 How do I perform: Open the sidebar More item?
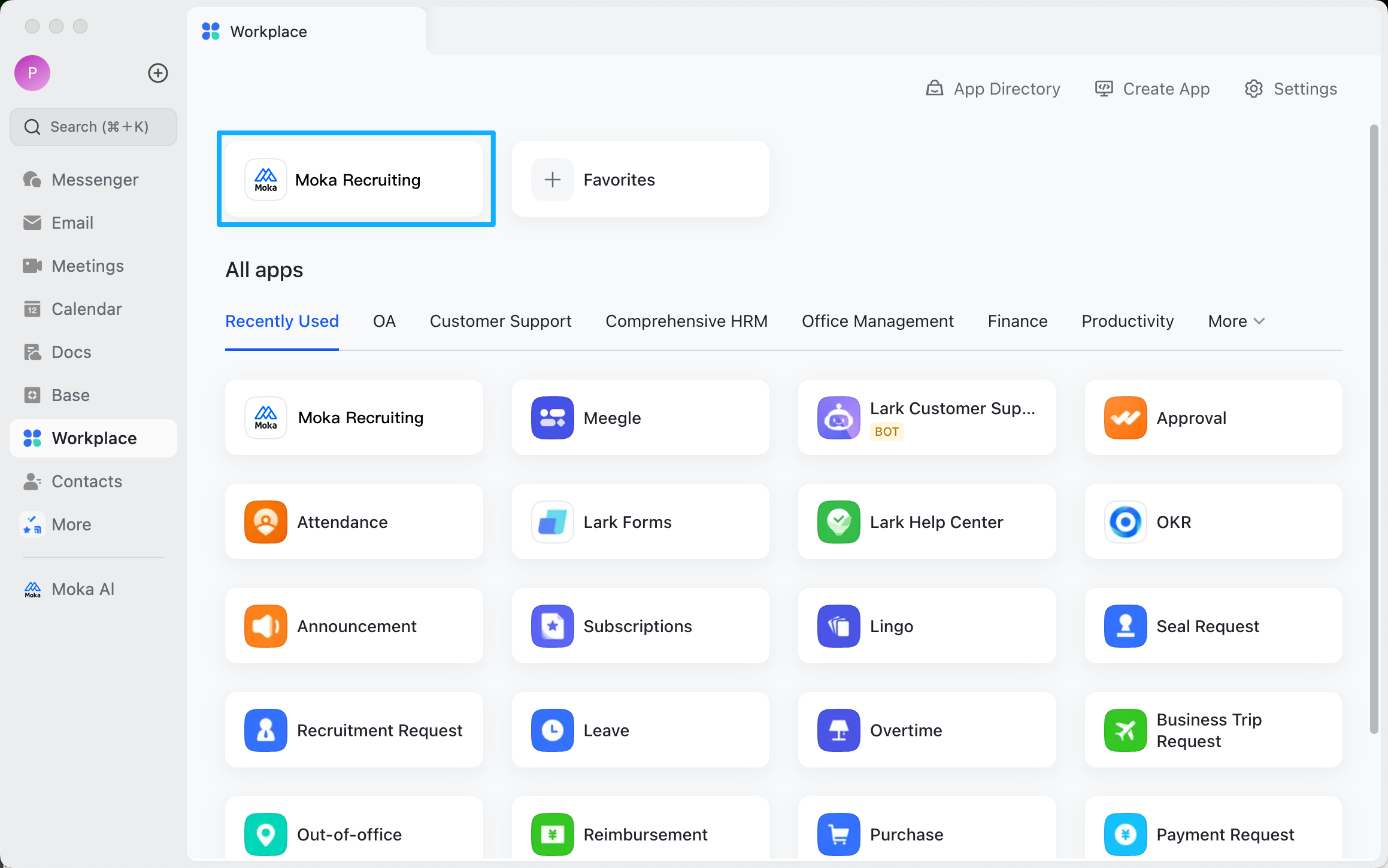(x=93, y=524)
